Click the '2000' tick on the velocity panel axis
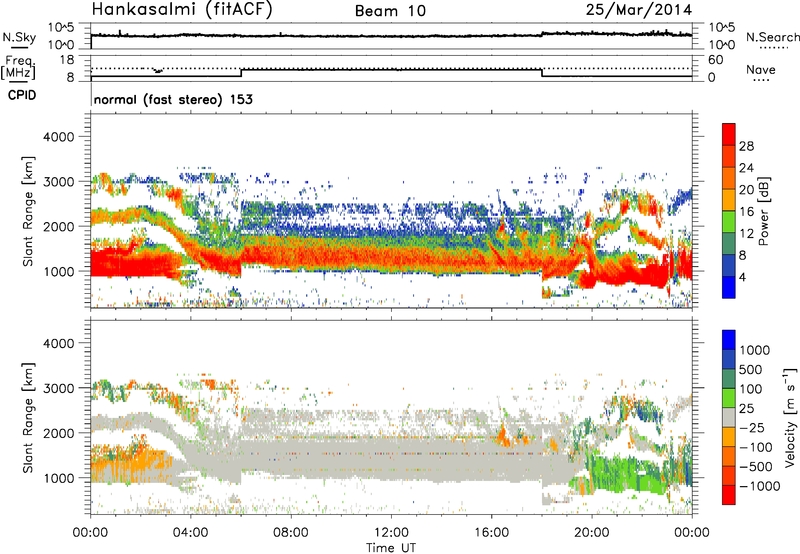Image resolution: width=800 pixels, height=554 pixels. click(x=58, y=433)
